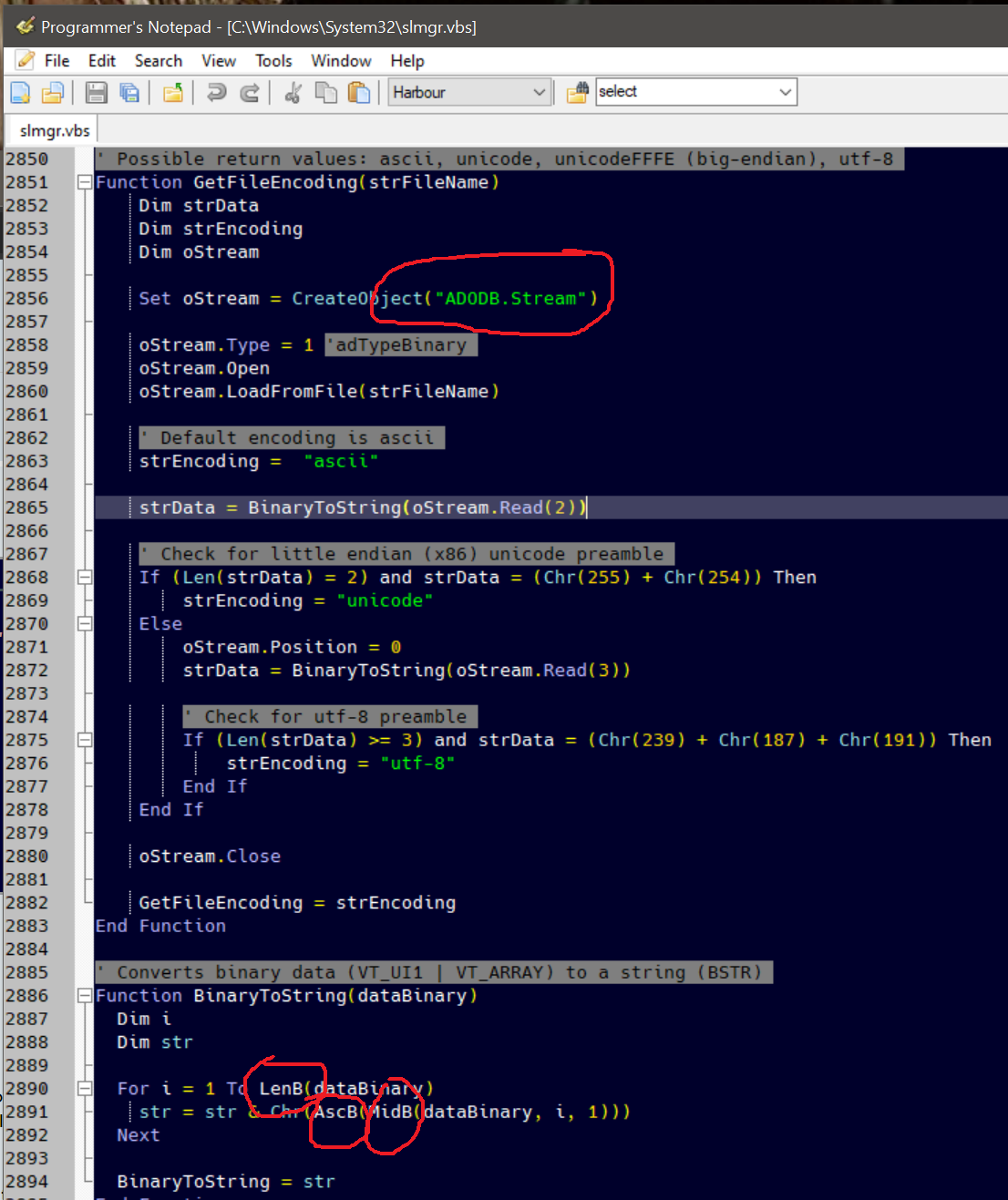Click the New document icon
The width and height of the screenshot is (1008, 1200).
coord(20,92)
